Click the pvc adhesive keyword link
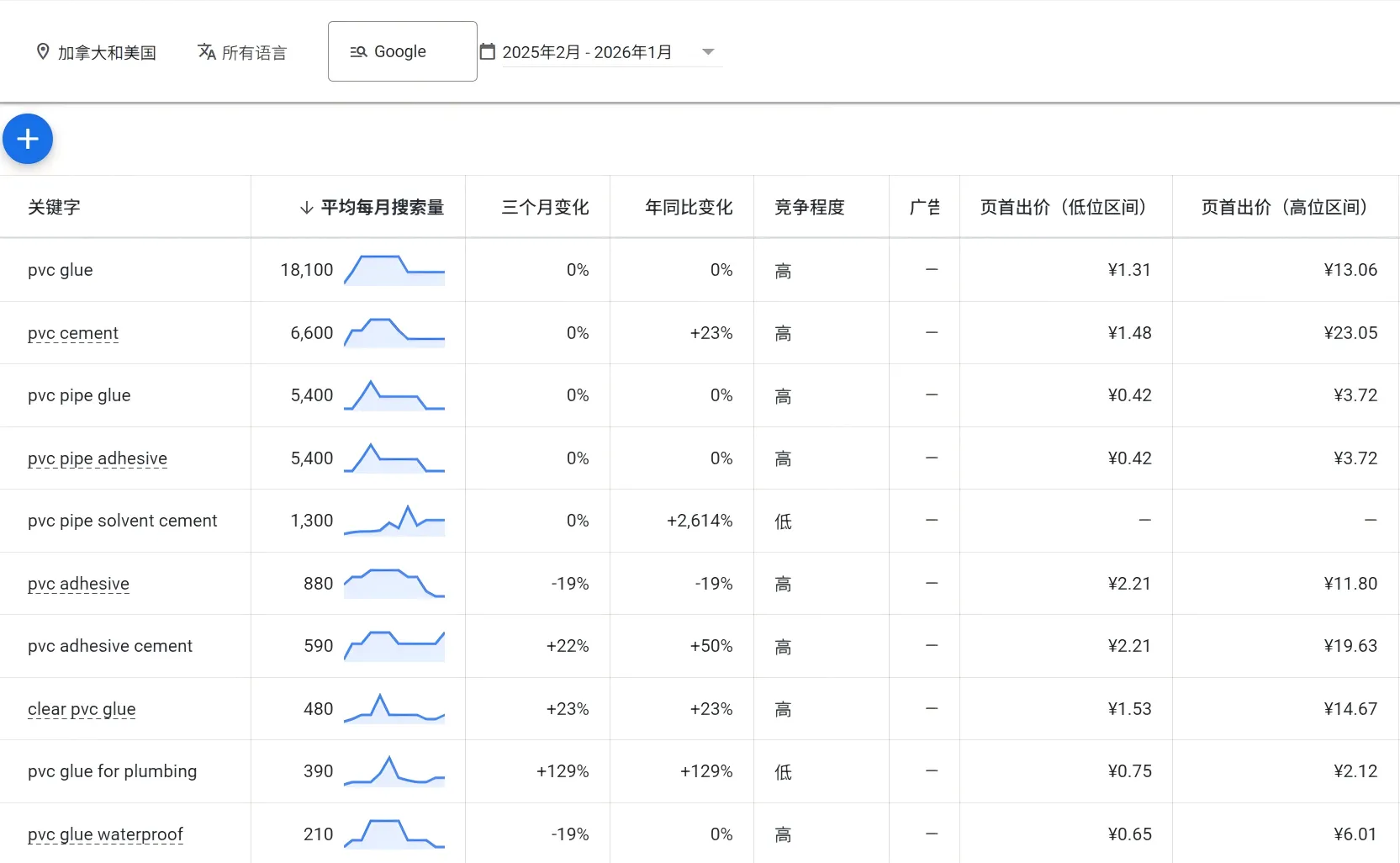The image size is (1400, 863). pos(78,584)
